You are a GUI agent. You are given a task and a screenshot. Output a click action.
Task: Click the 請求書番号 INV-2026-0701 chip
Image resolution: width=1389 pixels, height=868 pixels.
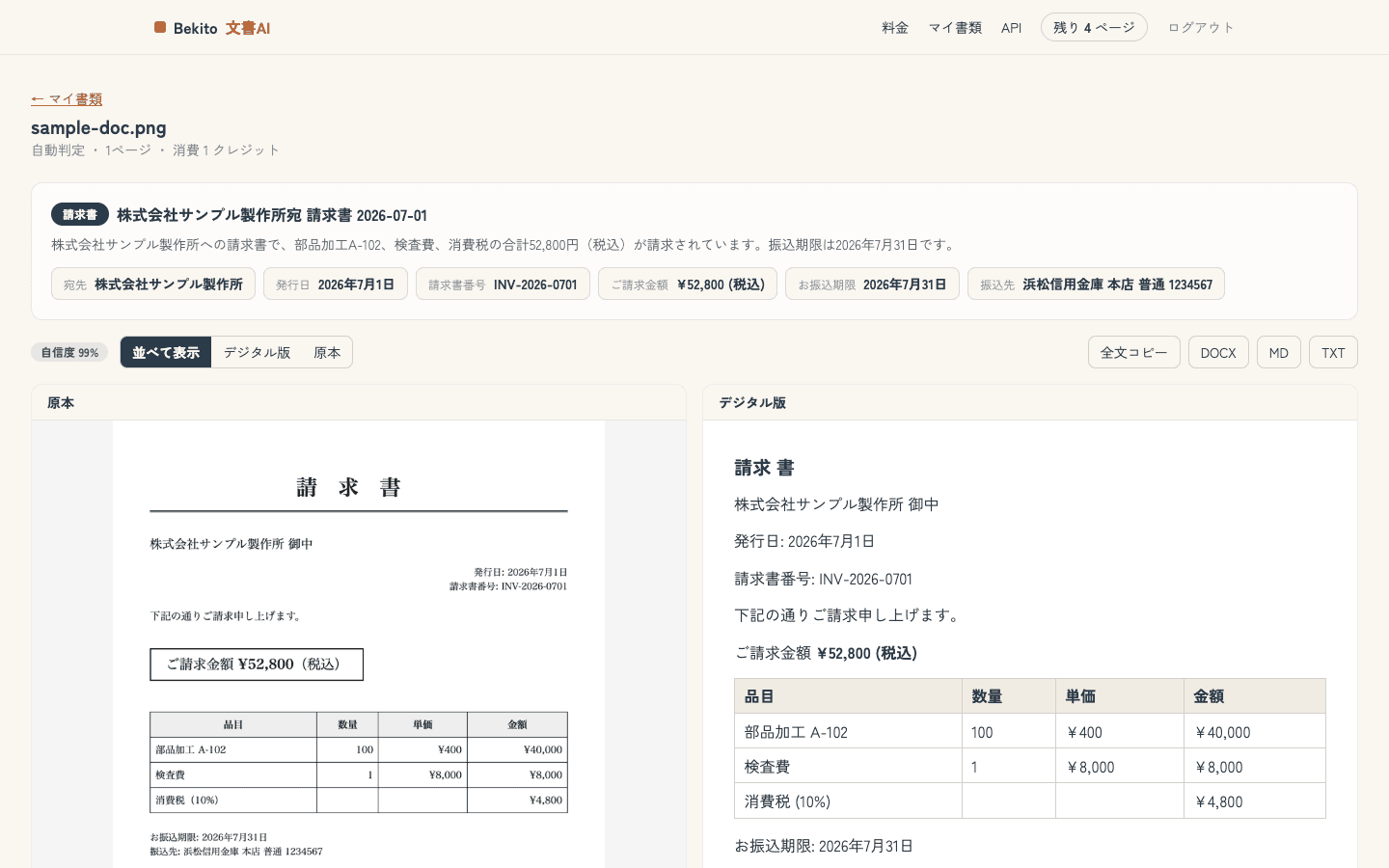503,284
